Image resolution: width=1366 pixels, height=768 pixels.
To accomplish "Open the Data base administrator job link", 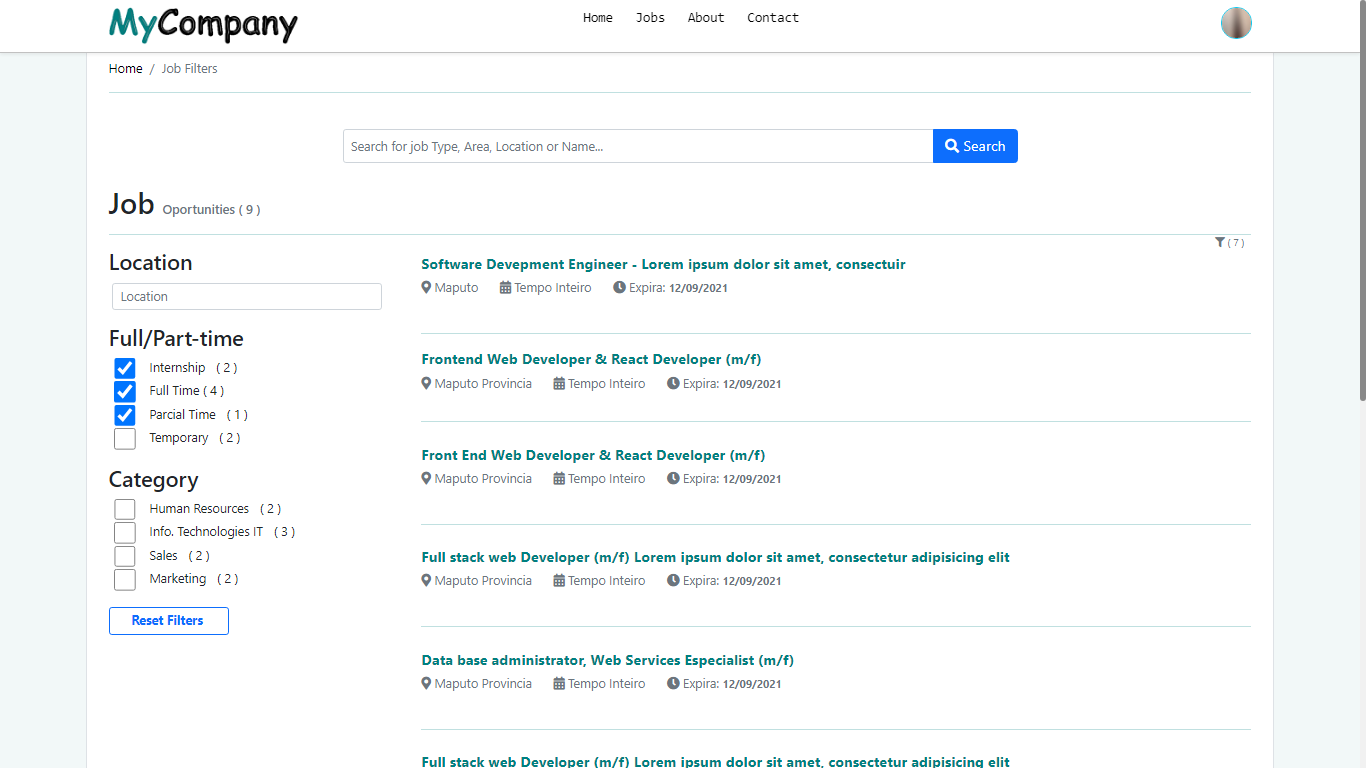I will click(x=607, y=661).
